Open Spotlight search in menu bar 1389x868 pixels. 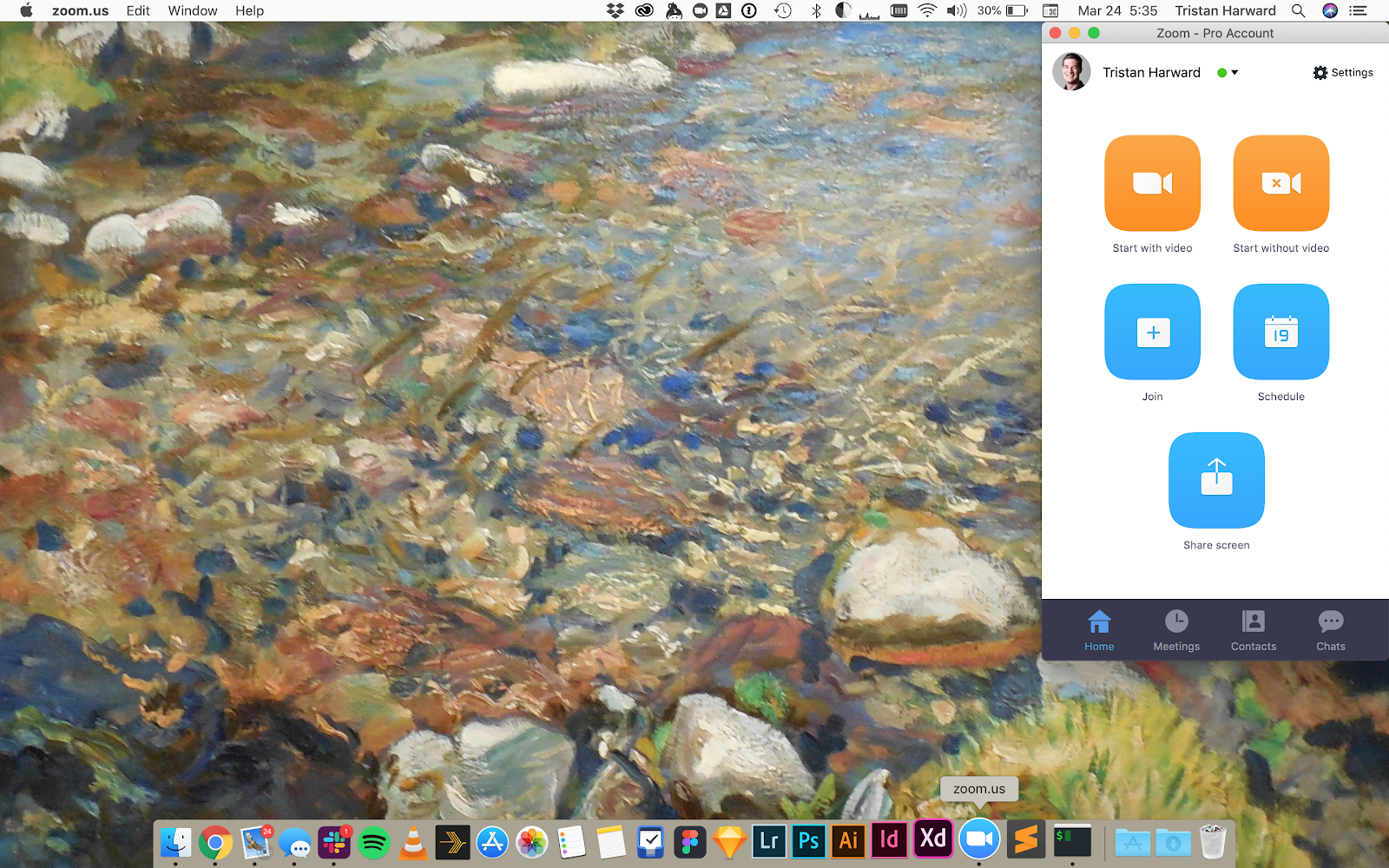[x=1298, y=10]
